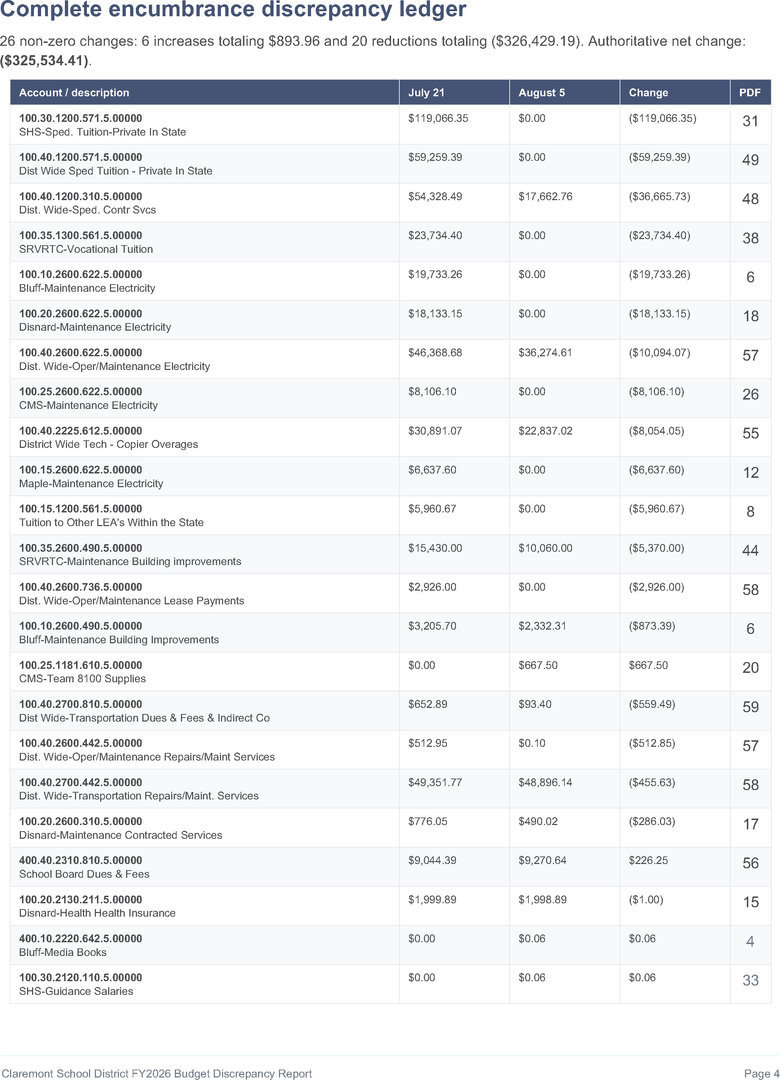The height and width of the screenshot is (1080, 780).
Task: Click PDF page 48 for Dist. Wide-Sped. Contr Svcs
Action: [750, 199]
